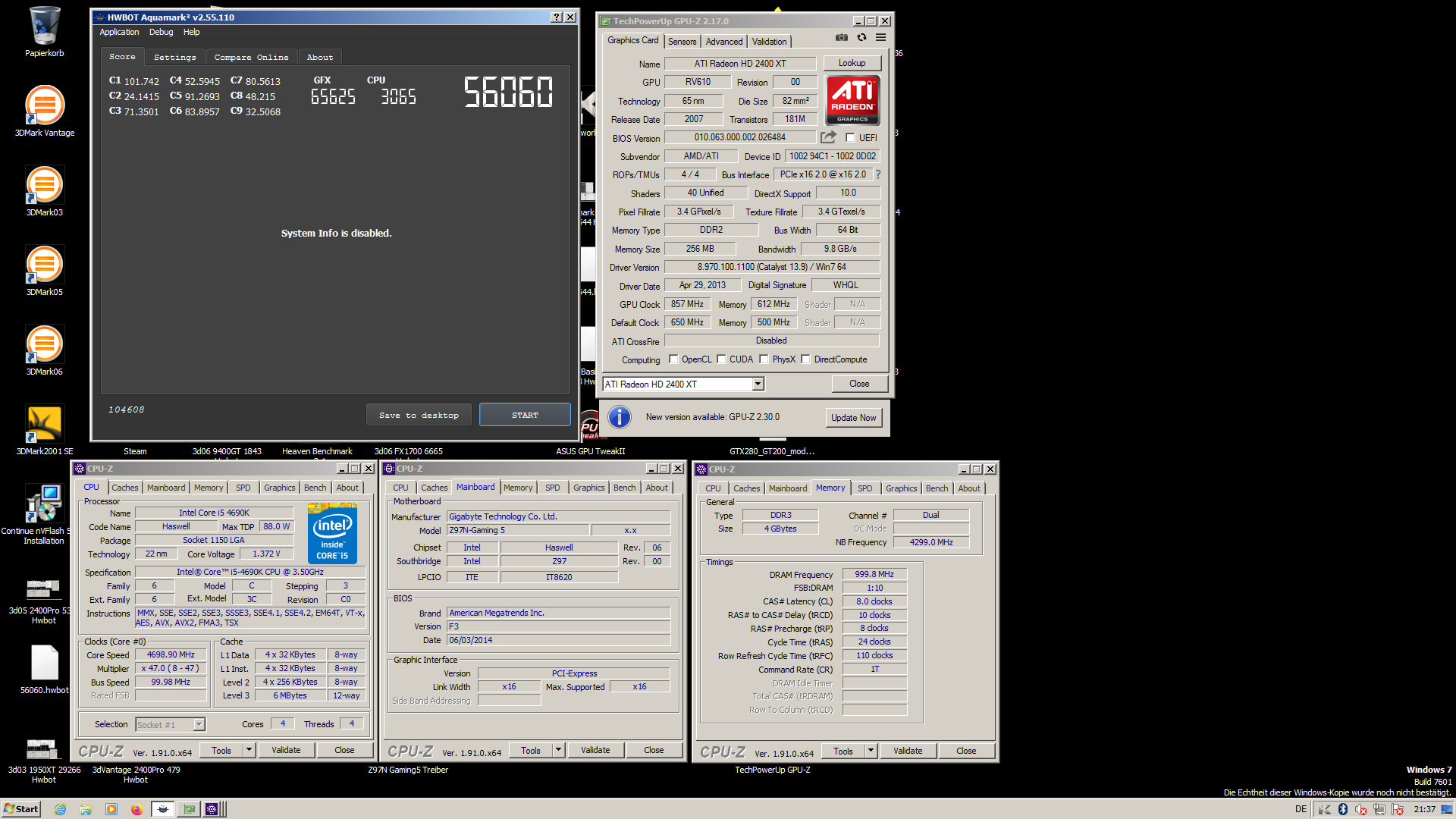This screenshot has width=1456, height=819.
Task: Expand the Tools dropdown arrow in CPU window
Action: pyautogui.click(x=249, y=750)
